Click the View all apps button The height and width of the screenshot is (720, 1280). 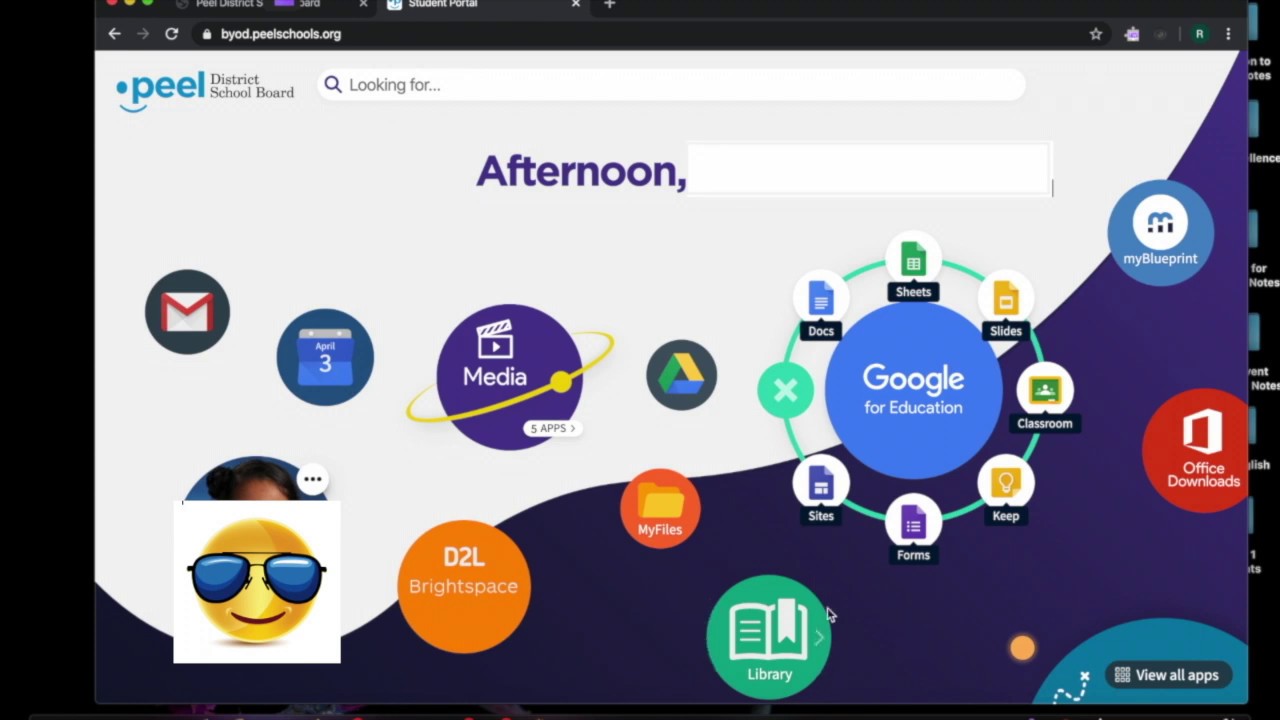coord(1167,675)
